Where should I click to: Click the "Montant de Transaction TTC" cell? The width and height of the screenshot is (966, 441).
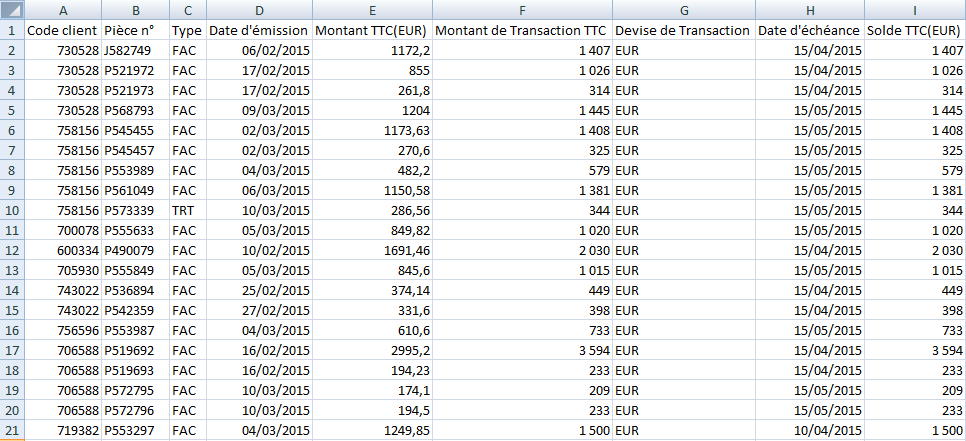click(521, 30)
